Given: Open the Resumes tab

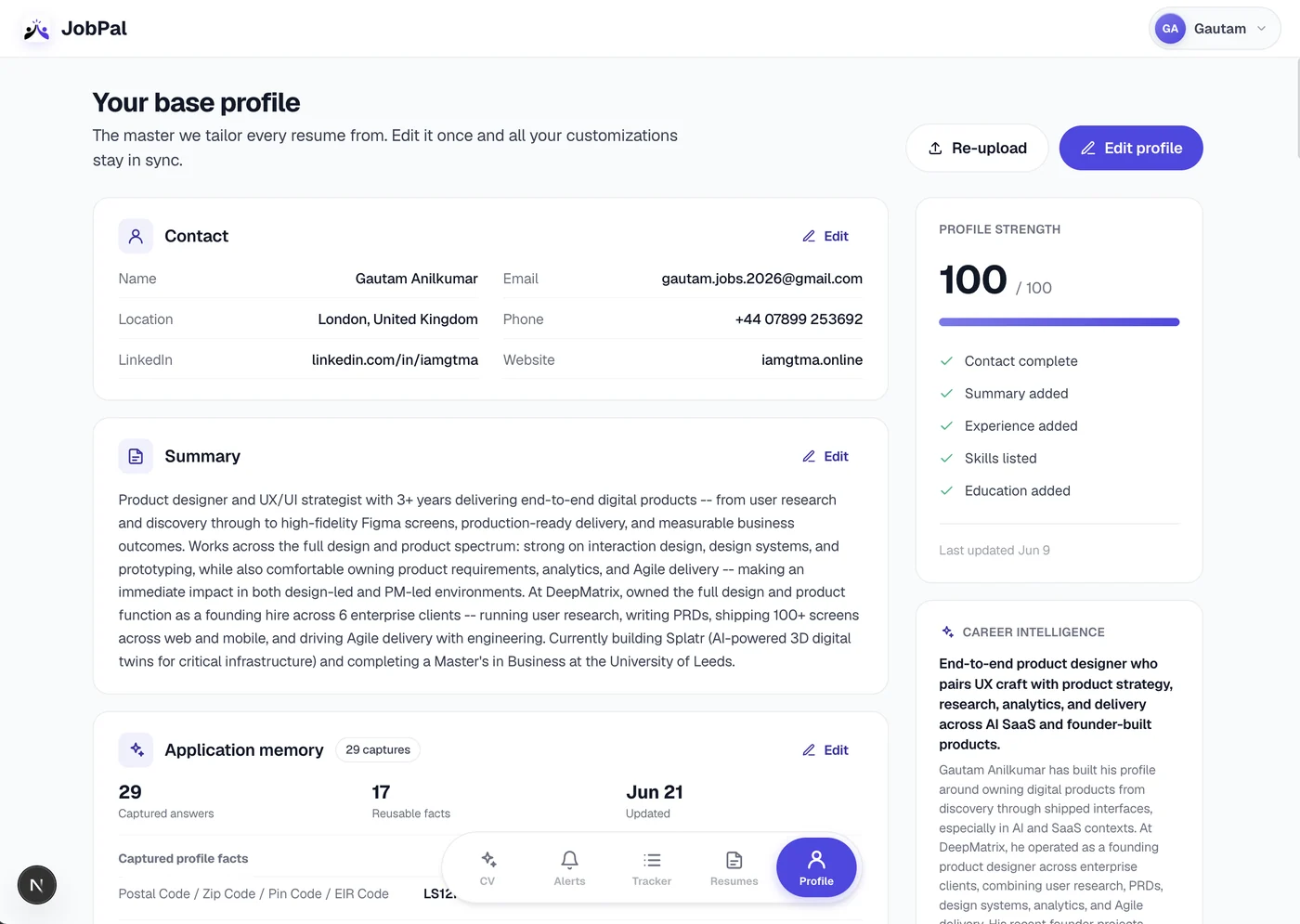Looking at the screenshot, I should click(734, 868).
